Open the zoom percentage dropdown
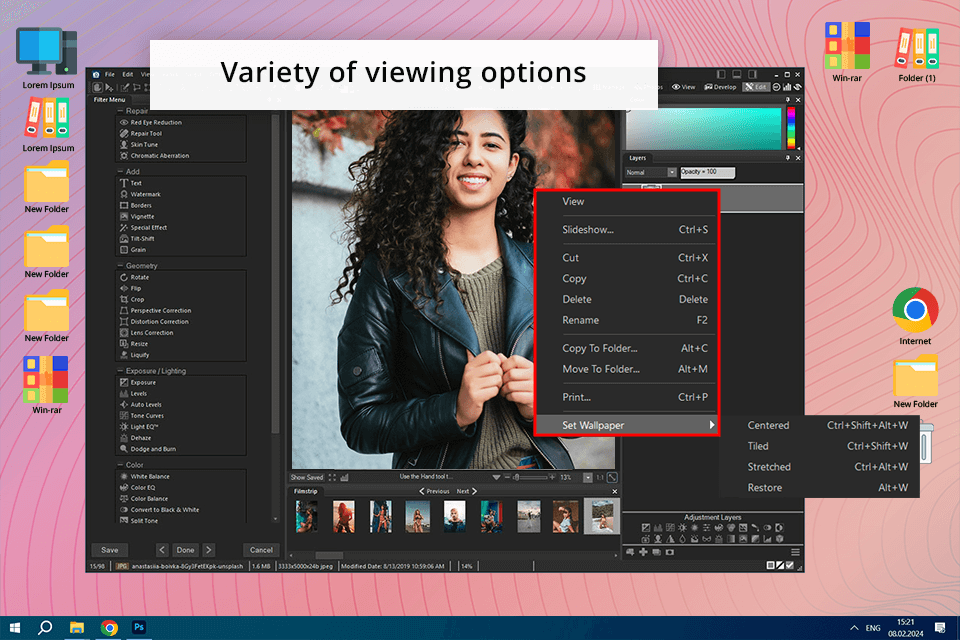Screen dimensions: 960x640 588,477
